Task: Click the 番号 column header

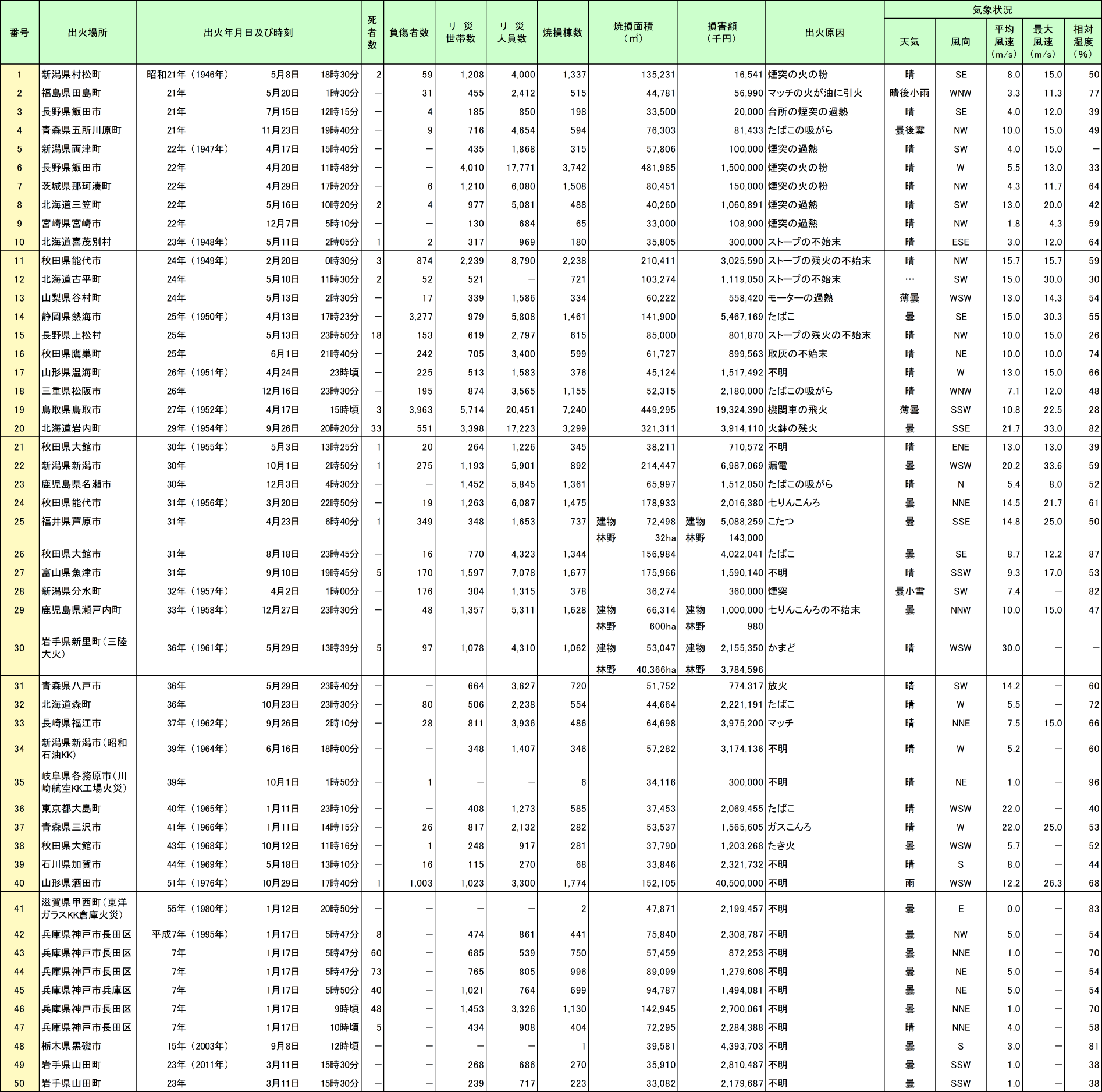Action: click(x=19, y=33)
